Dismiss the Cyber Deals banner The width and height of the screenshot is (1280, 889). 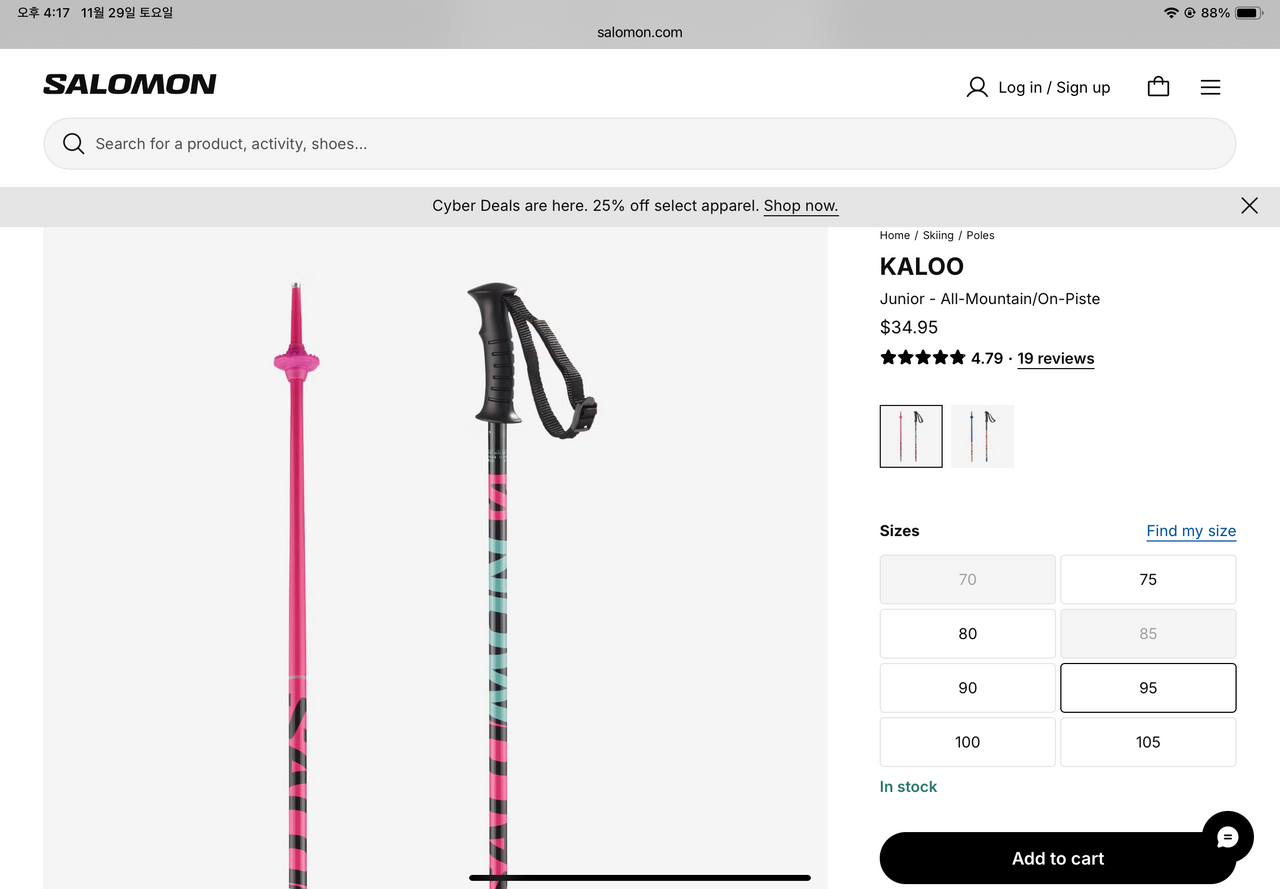(1249, 206)
